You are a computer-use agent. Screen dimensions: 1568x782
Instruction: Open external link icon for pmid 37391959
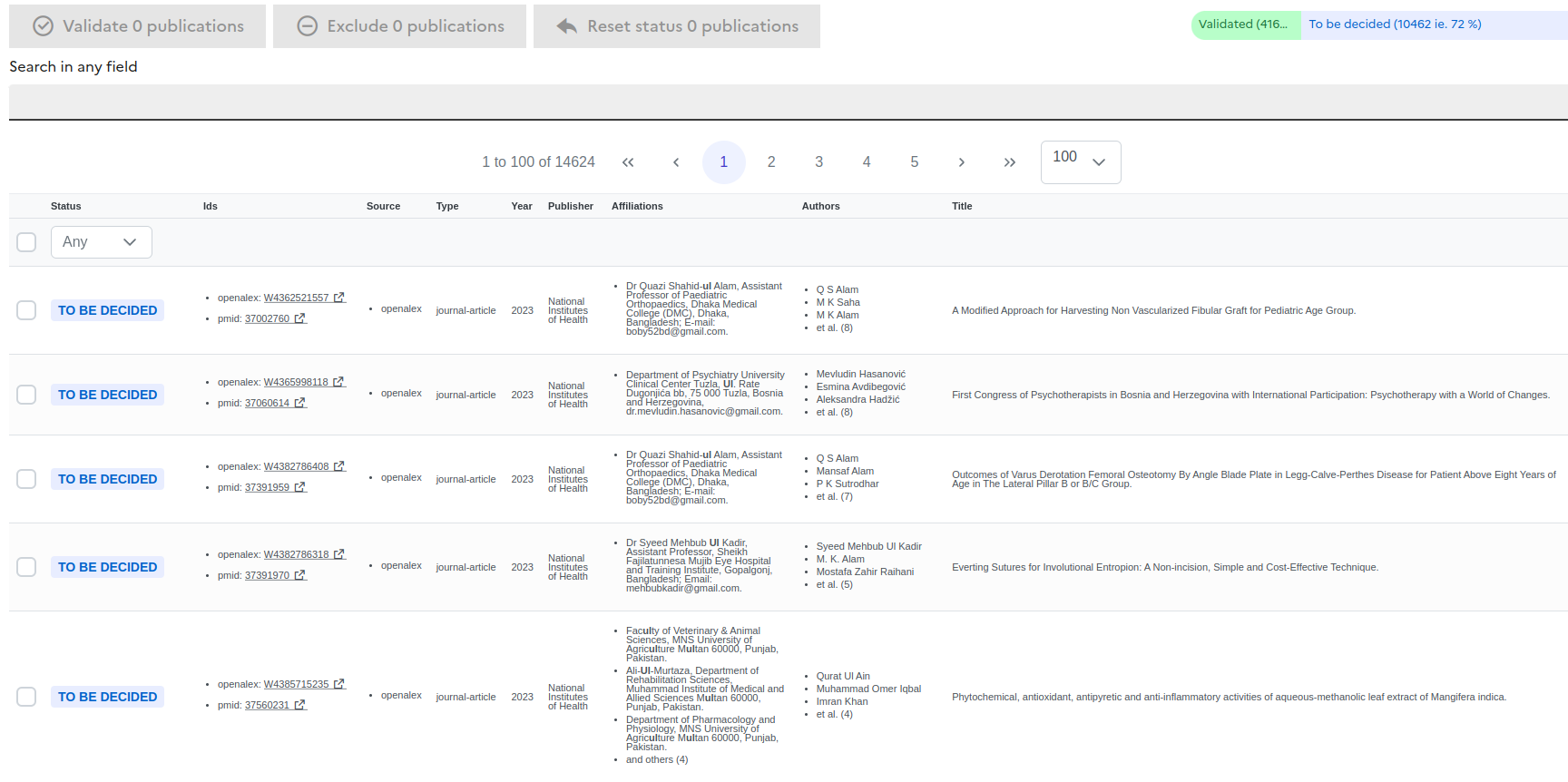click(x=300, y=487)
